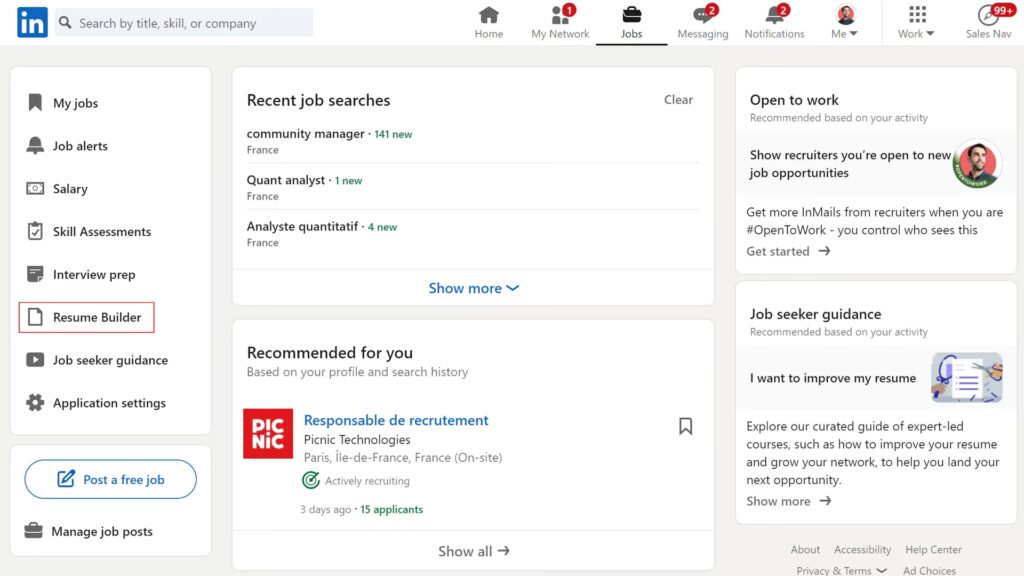Open the Notifications bell icon
Viewport: 1024px width, 576px height.
click(774, 15)
